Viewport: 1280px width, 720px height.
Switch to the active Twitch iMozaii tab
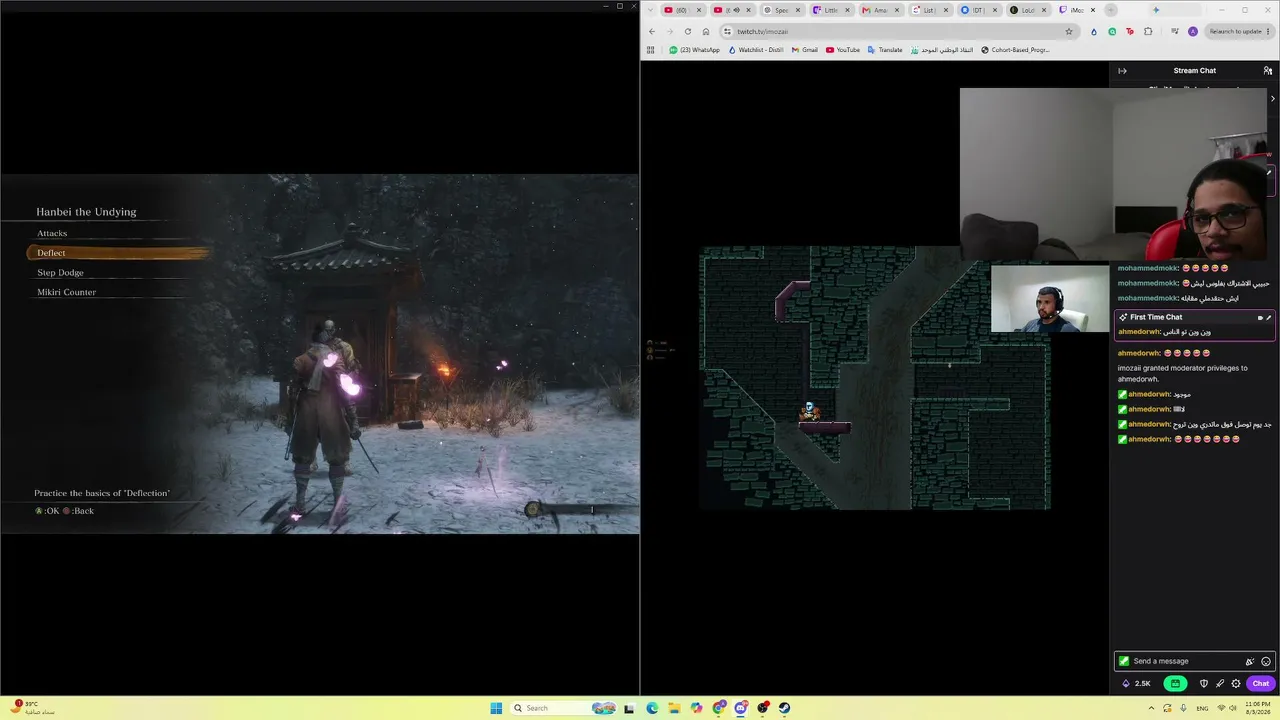coord(1077,10)
